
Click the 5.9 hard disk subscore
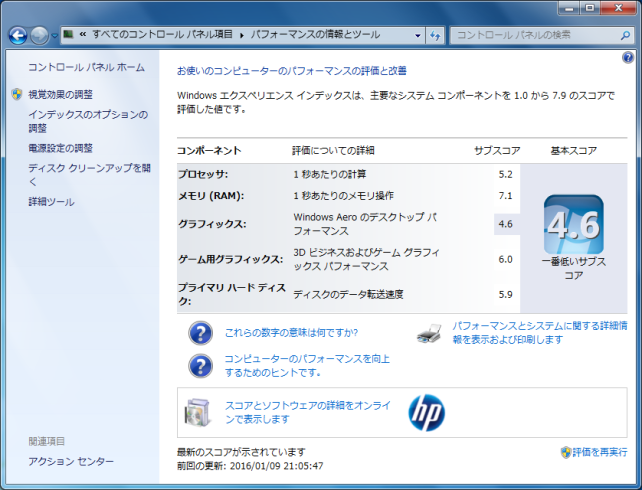[506, 294]
